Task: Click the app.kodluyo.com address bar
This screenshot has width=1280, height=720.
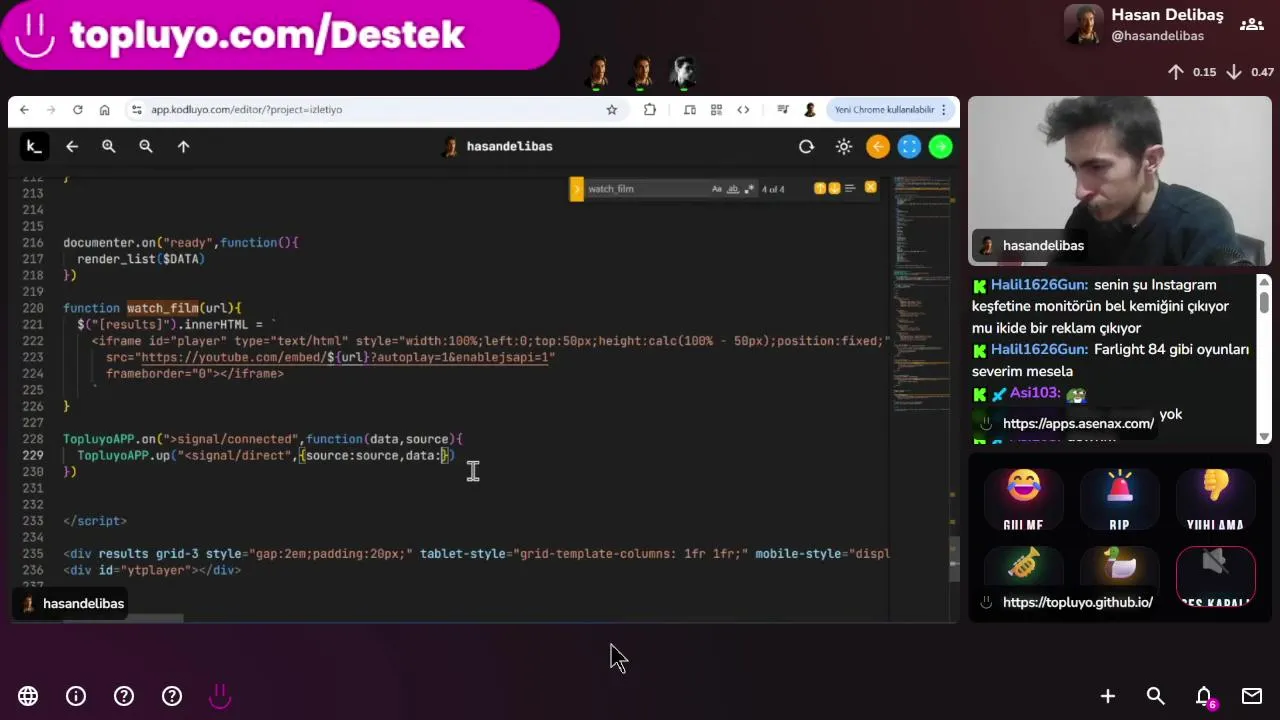Action: pos(375,110)
